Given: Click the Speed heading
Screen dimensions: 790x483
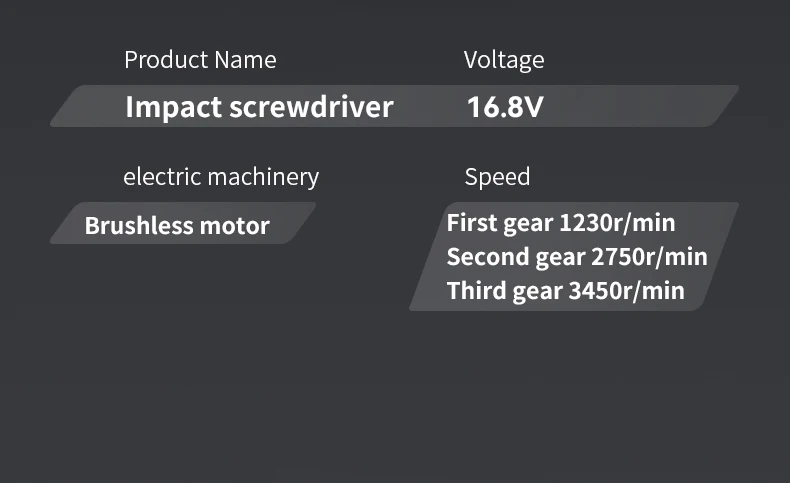Looking at the screenshot, I should pyautogui.click(x=497, y=177).
